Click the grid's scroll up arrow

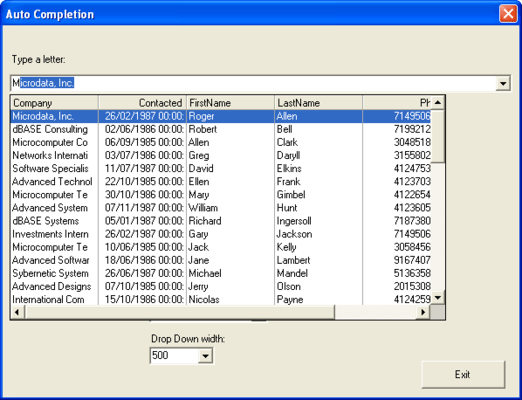point(438,102)
